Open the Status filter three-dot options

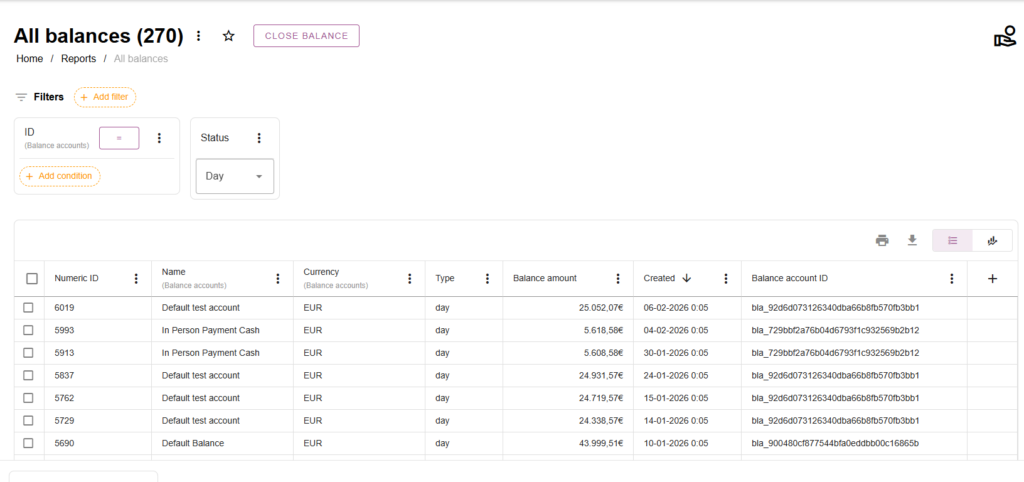(259, 138)
